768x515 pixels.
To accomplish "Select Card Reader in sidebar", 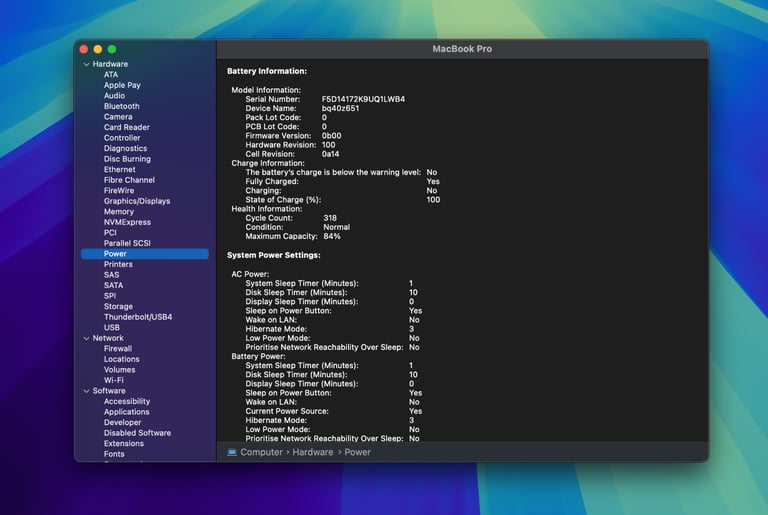I will [x=126, y=127].
